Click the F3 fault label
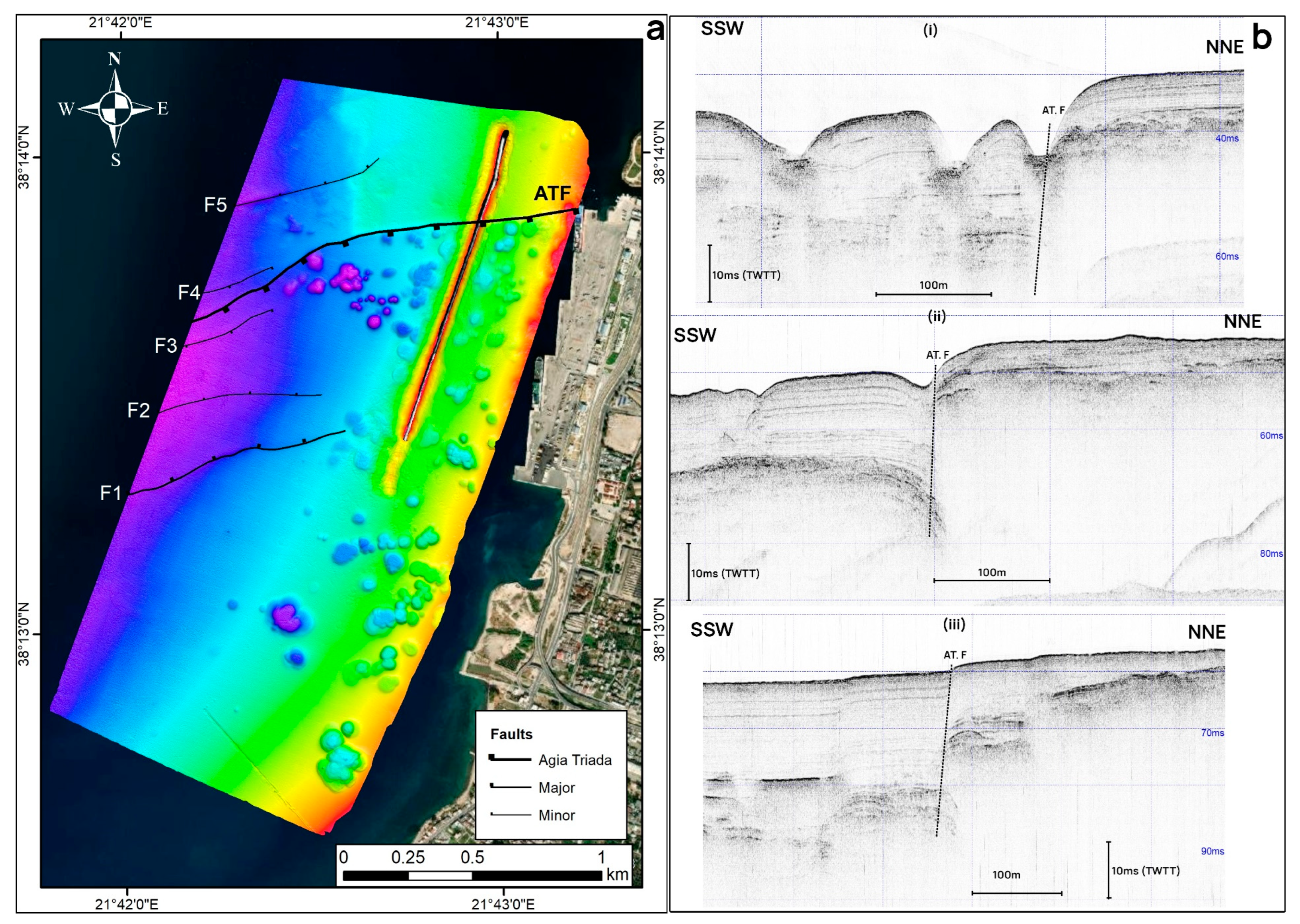 [x=165, y=345]
